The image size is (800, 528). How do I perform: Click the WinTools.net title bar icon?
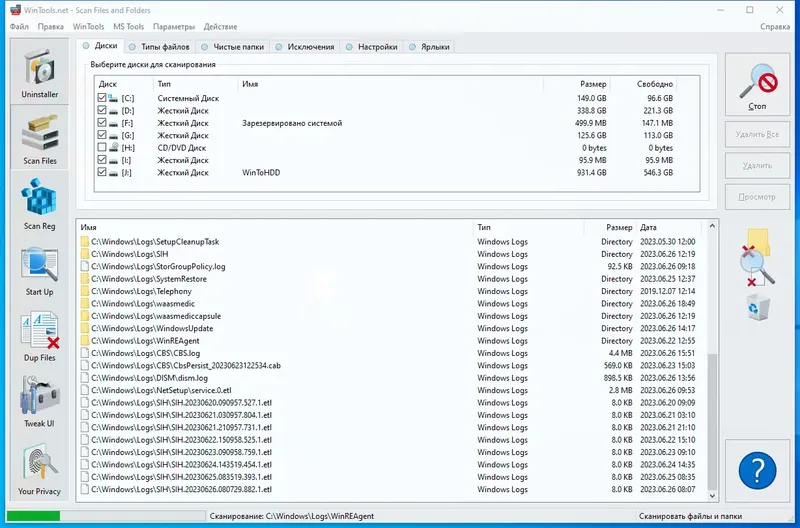(15, 10)
